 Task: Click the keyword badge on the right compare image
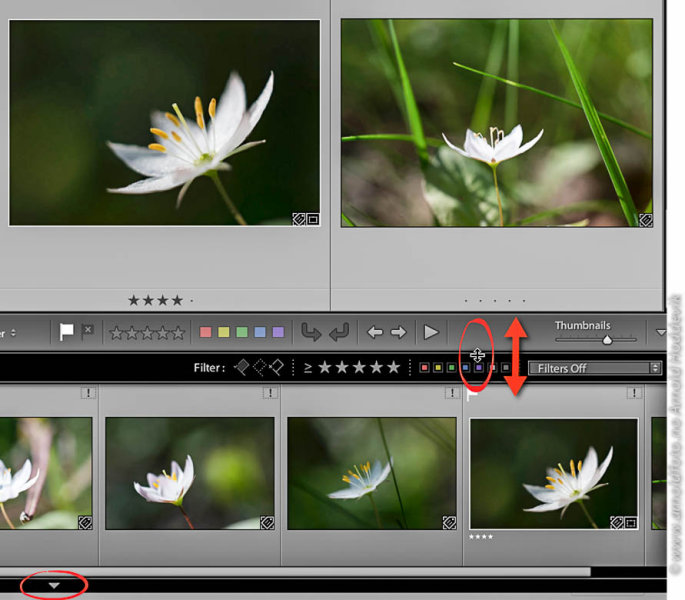click(x=646, y=220)
